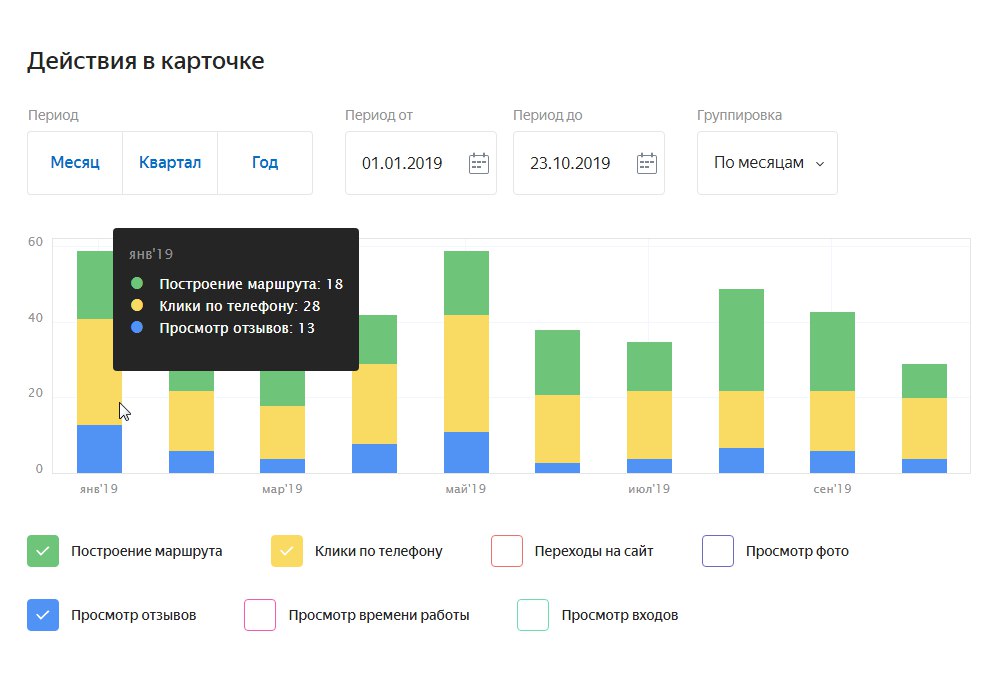Screen dimensions: 1005x689
Task: Open the По месяцам grouping dropdown
Action: 767,163
